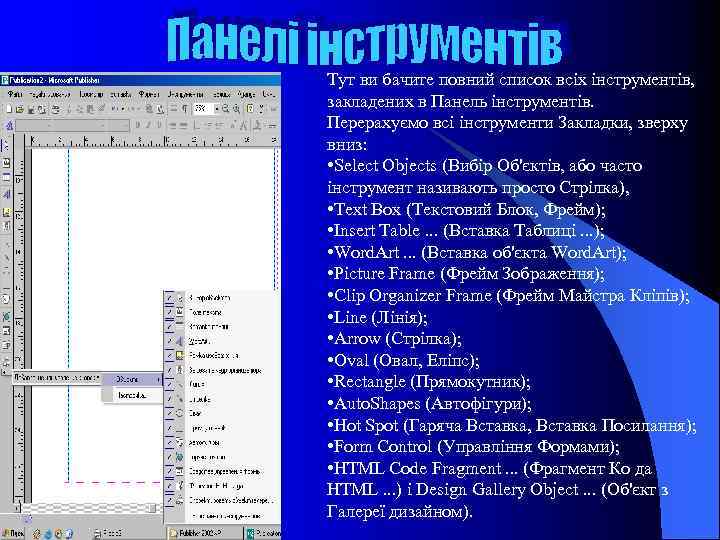
Task: Pick the Rectangle tool in left toolbar
Action: point(6,286)
